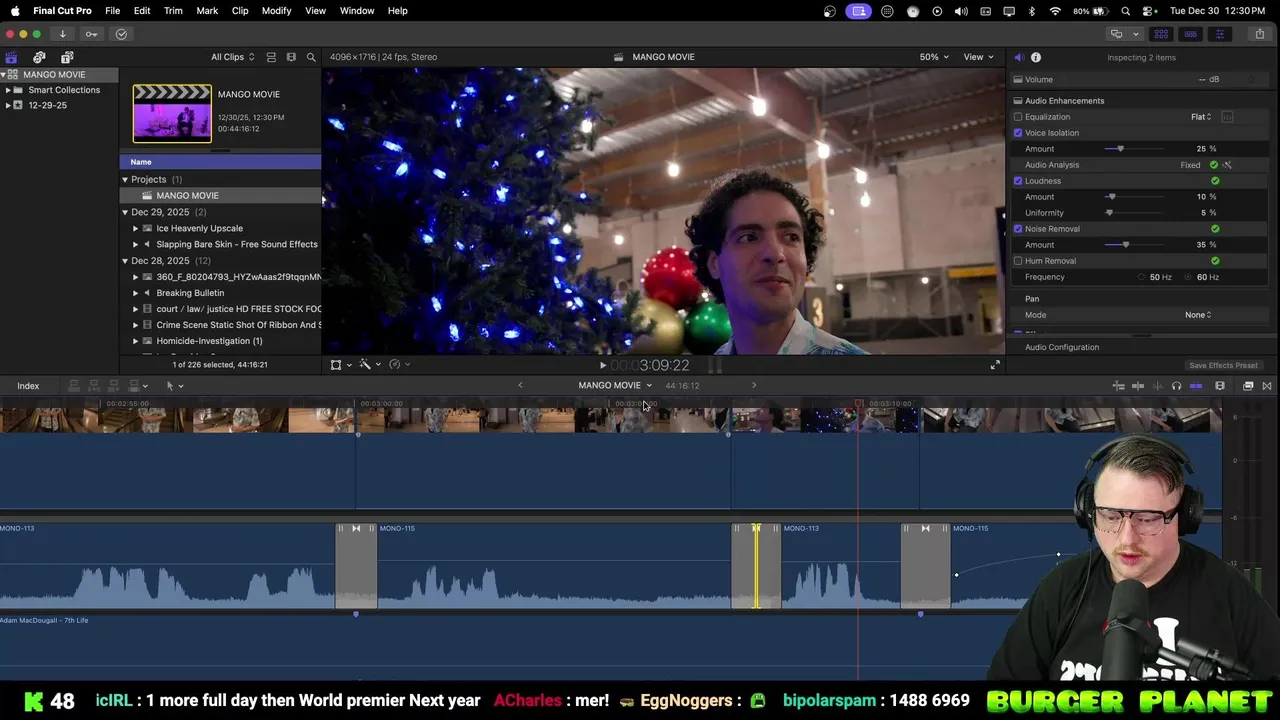Open the 50% viewer zoom dropdown
Image resolution: width=1280 pixels, height=720 pixels.
[x=934, y=57]
